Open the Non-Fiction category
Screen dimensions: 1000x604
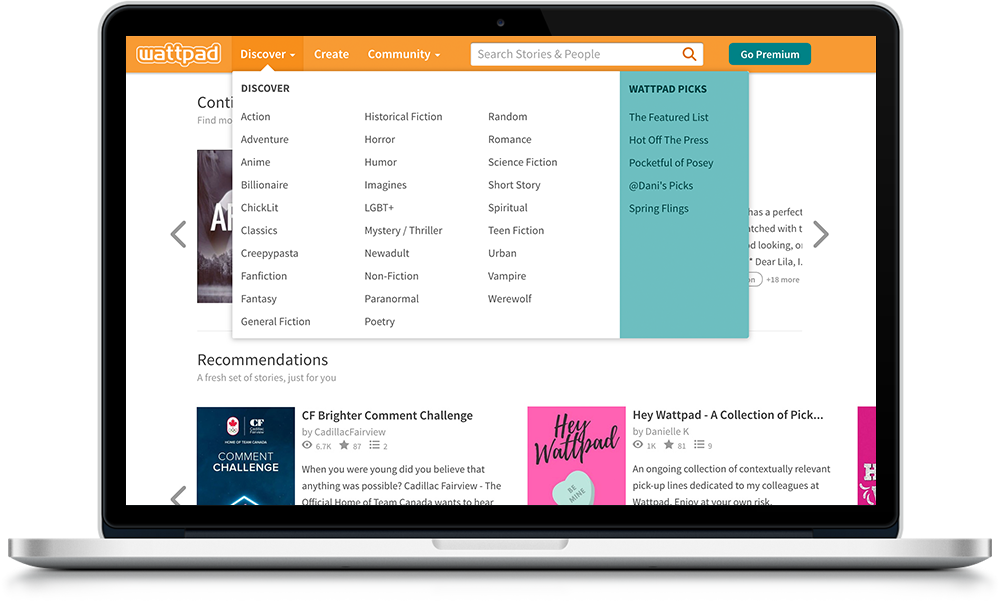click(391, 276)
